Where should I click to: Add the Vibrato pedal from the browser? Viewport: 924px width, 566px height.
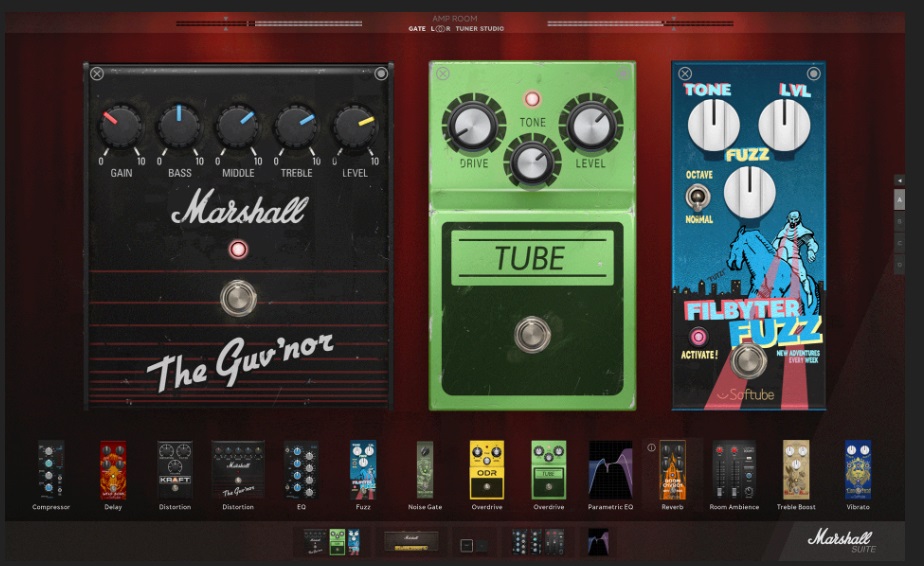click(x=858, y=470)
